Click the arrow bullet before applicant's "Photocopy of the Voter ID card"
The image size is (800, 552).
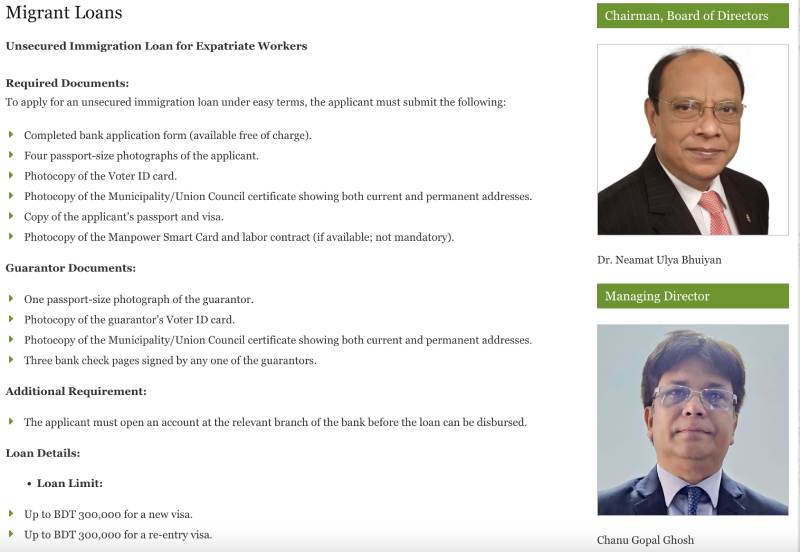(11, 176)
